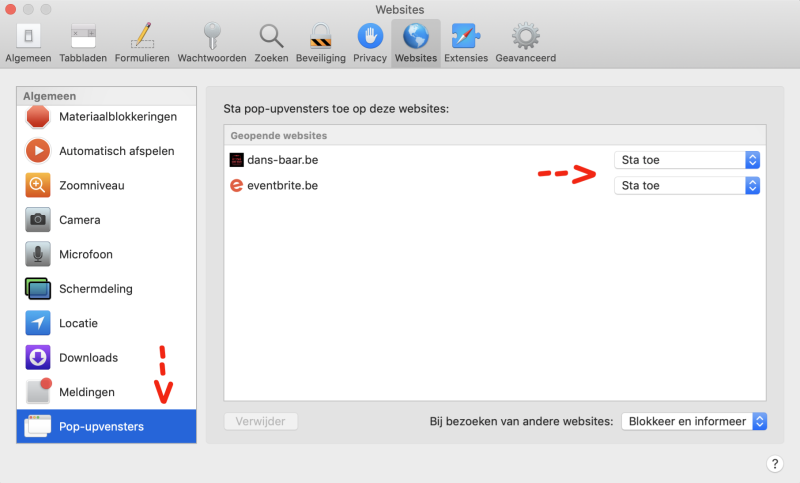Switch to the Geavanceerd tab label

click(x=526, y=58)
